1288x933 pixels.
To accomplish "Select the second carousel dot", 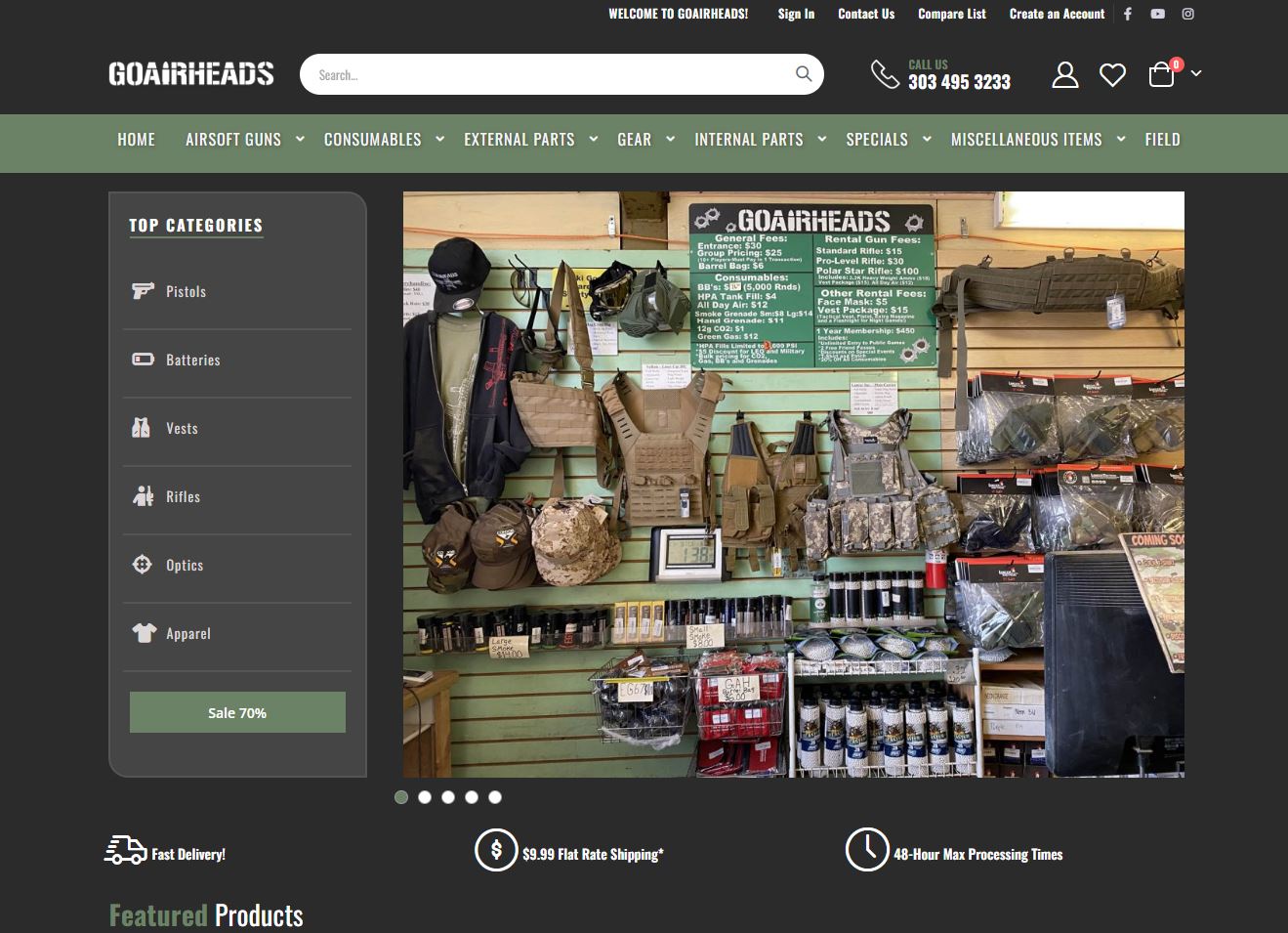I will point(425,797).
